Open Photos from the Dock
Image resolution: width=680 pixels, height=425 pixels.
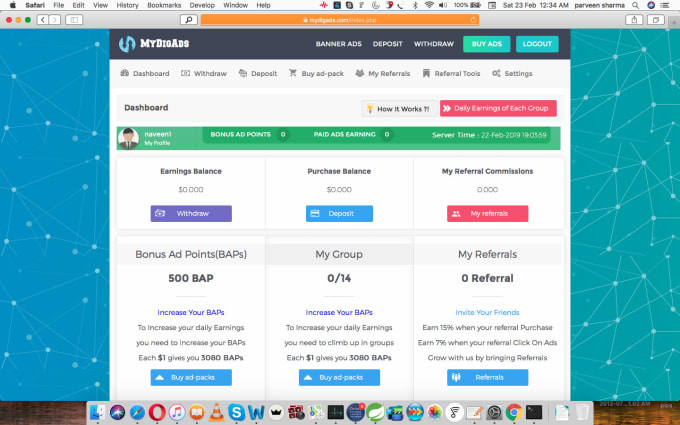pyautogui.click(x=435, y=412)
